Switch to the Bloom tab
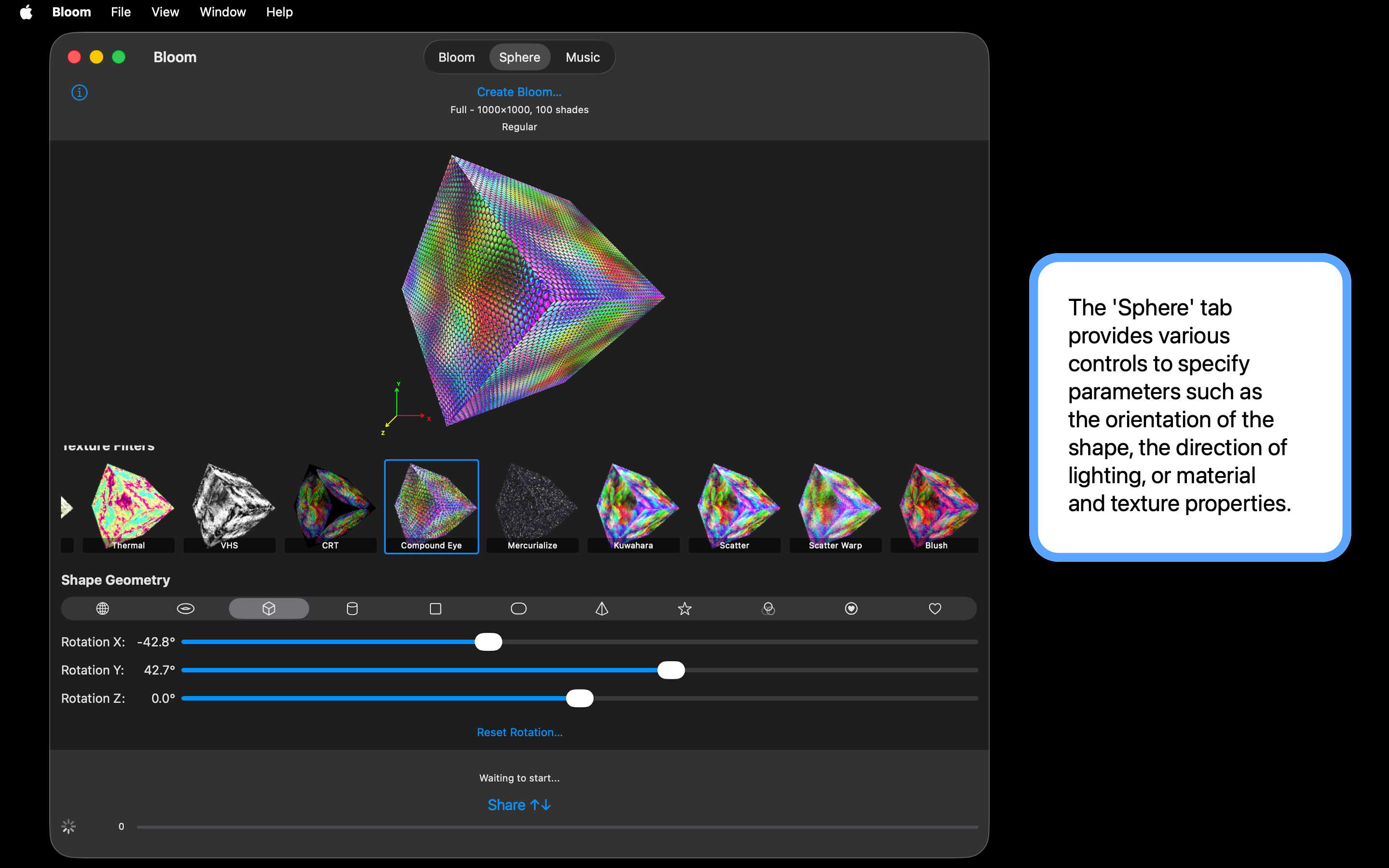The image size is (1389, 868). pyautogui.click(x=456, y=57)
